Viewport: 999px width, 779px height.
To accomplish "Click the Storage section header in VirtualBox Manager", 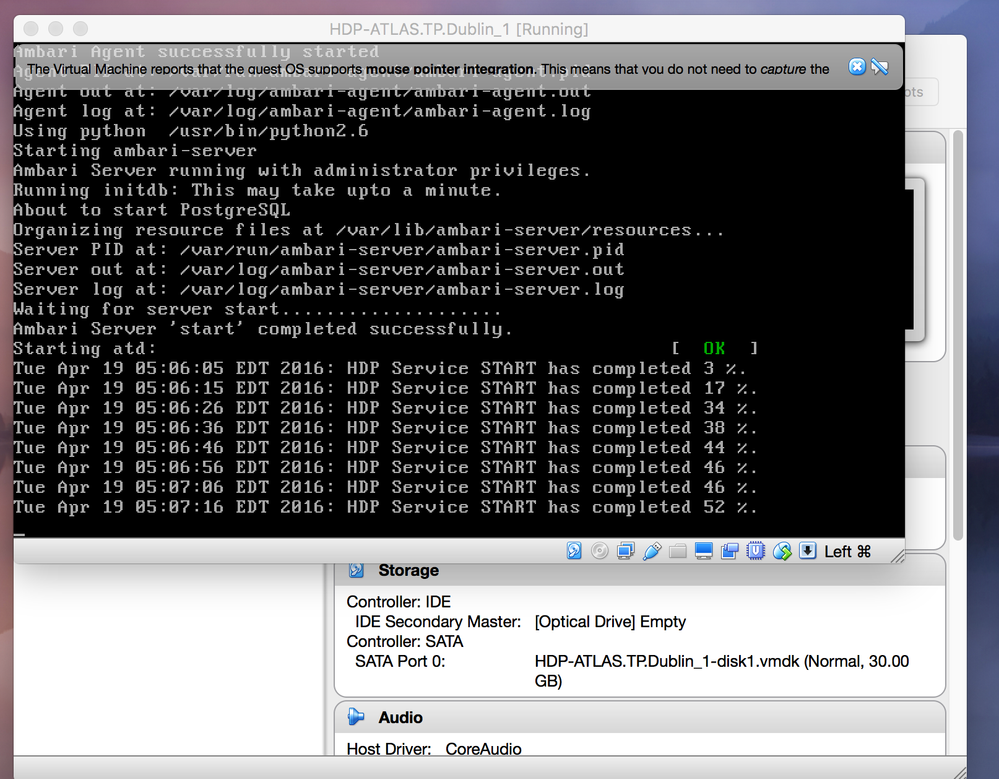I will tap(640, 570).
